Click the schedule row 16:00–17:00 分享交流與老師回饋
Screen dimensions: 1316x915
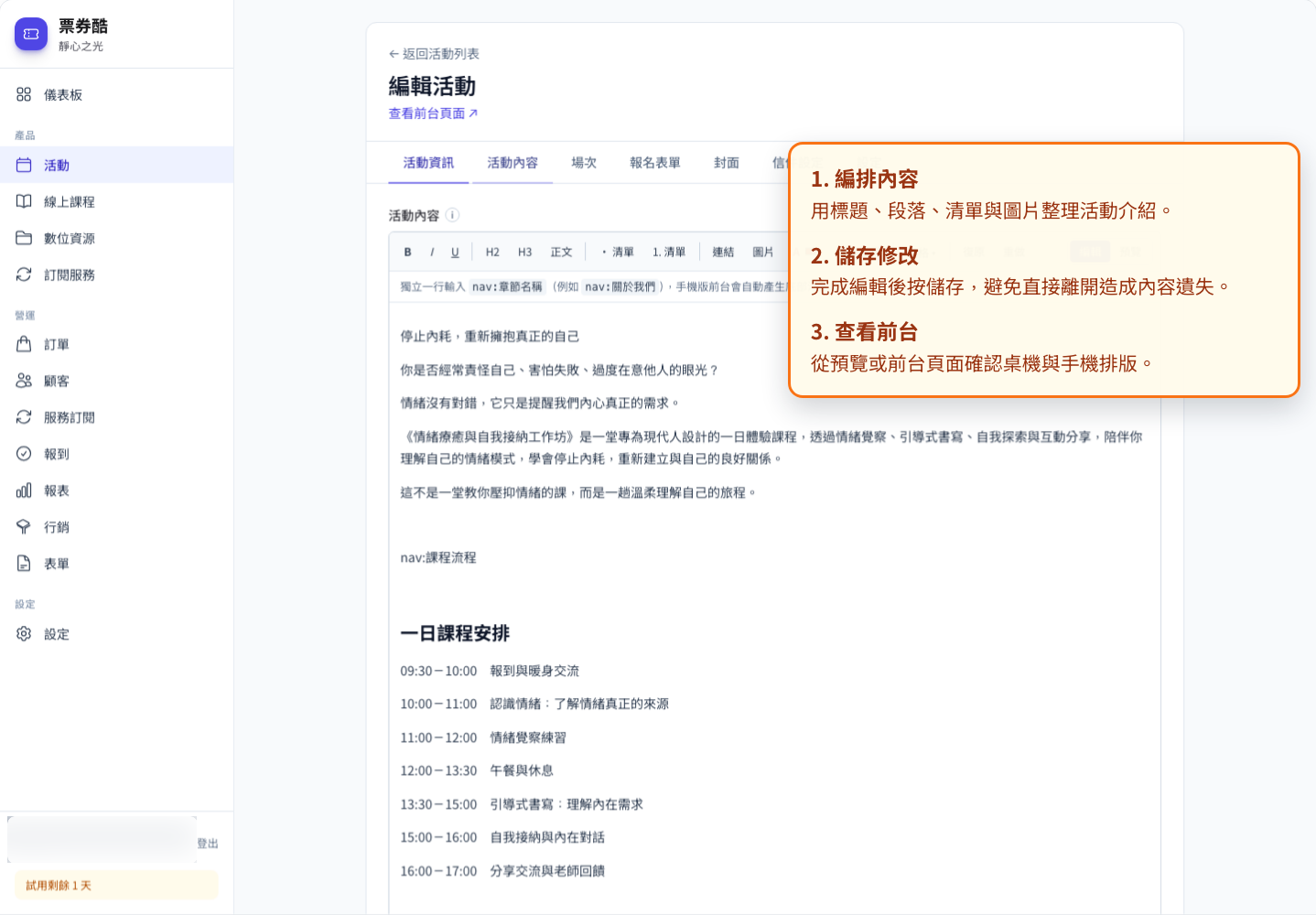pyautogui.click(x=502, y=871)
